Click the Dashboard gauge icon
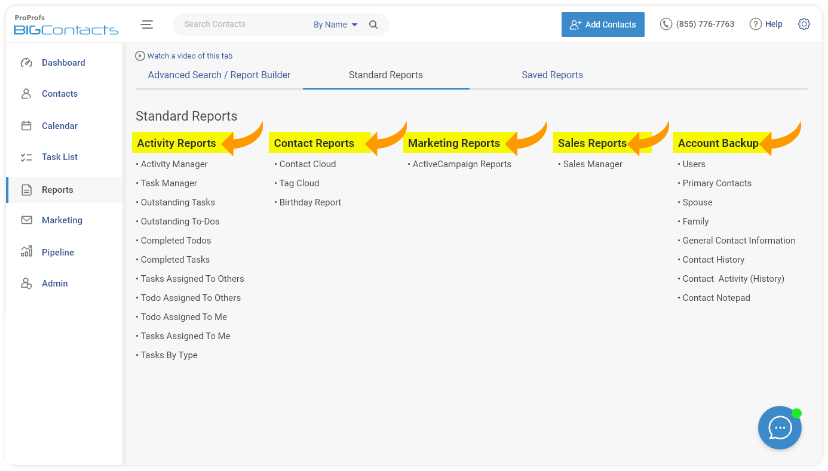The width and height of the screenshot is (828, 471). point(26,63)
